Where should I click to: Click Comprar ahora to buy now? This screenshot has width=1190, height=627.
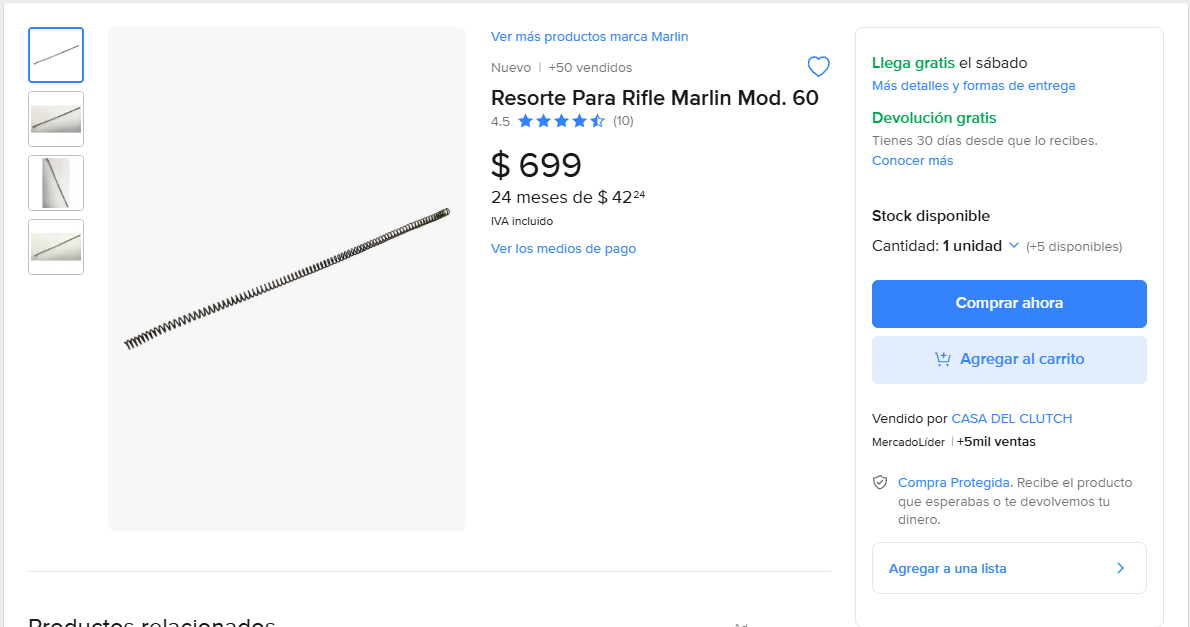(x=1009, y=304)
